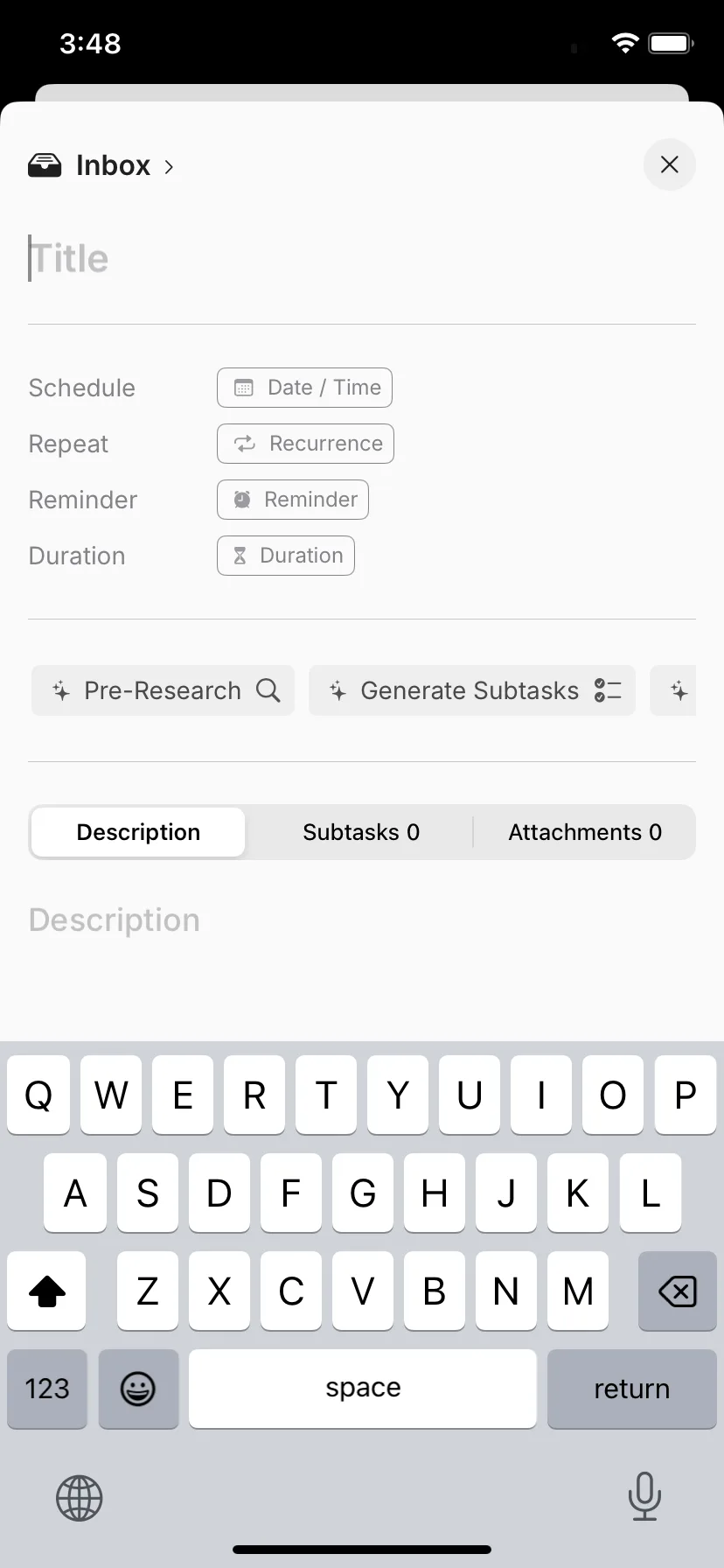
Task: Tap the keyboard backspace delete icon
Action: (678, 1291)
